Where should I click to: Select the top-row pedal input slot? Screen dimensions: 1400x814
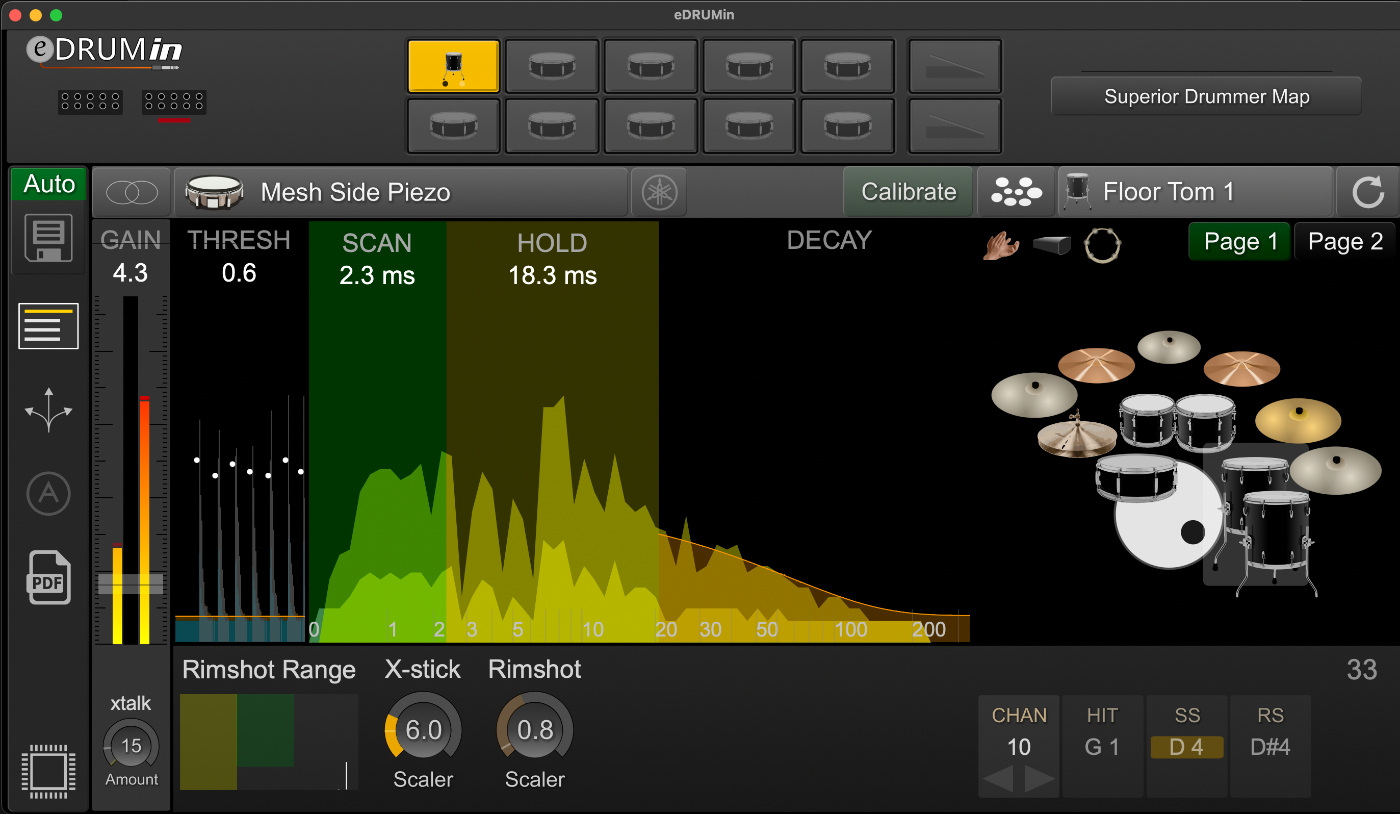click(955, 67)
